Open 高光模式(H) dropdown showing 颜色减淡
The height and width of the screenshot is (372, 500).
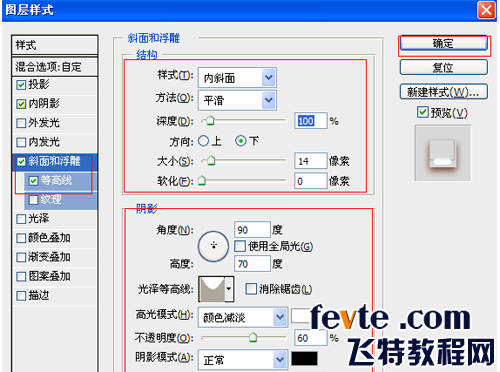243,317
